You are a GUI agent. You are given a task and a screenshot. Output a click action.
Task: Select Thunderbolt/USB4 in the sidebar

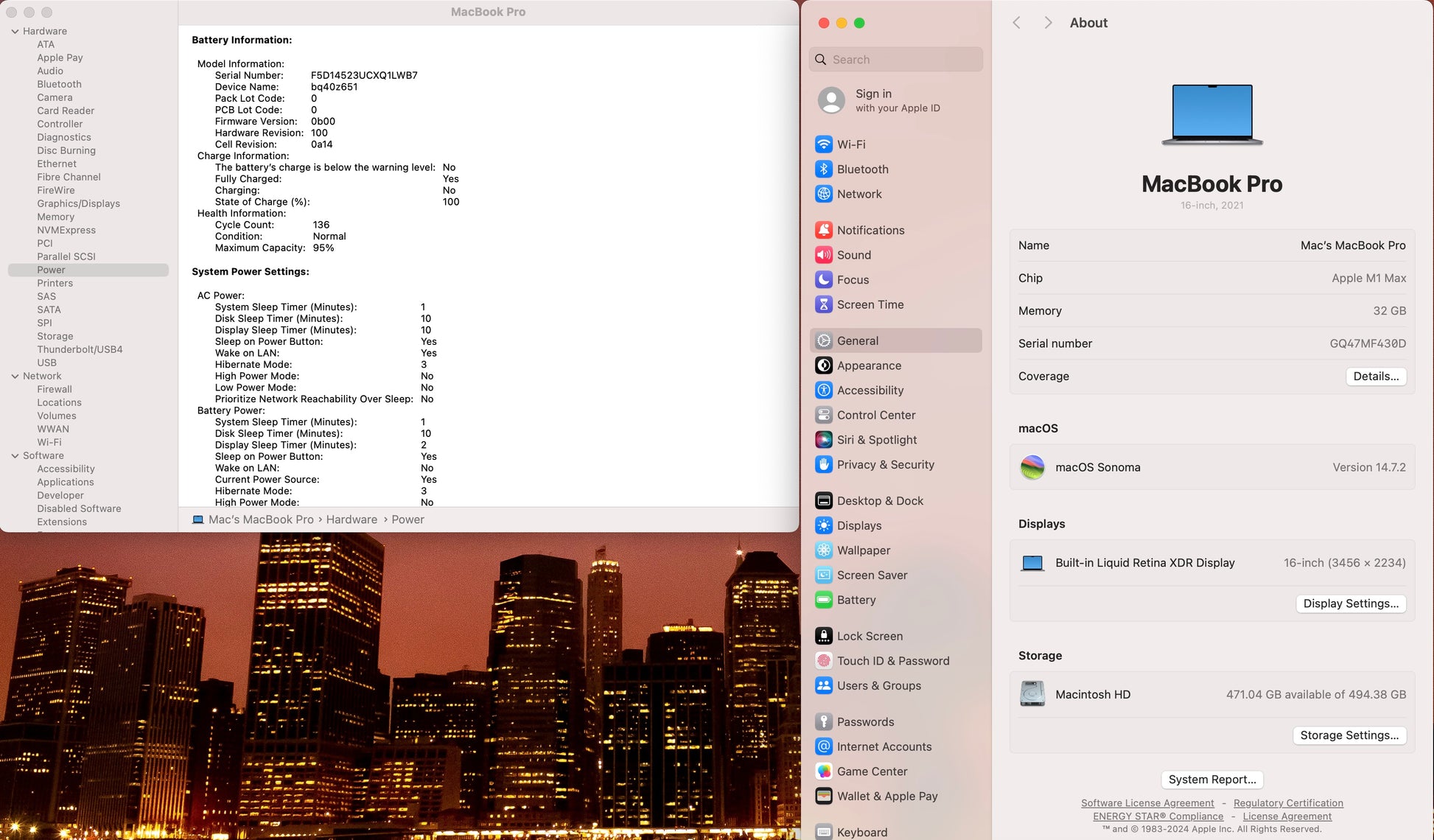(x=80, y=350)
